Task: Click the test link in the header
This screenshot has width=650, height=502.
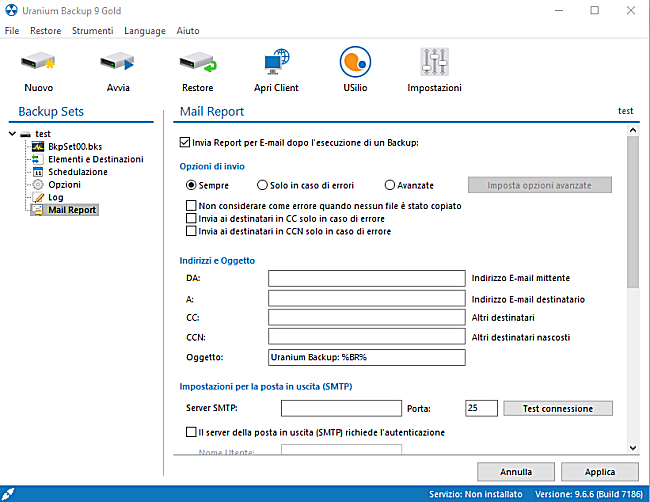Action: tap(626, 111)
